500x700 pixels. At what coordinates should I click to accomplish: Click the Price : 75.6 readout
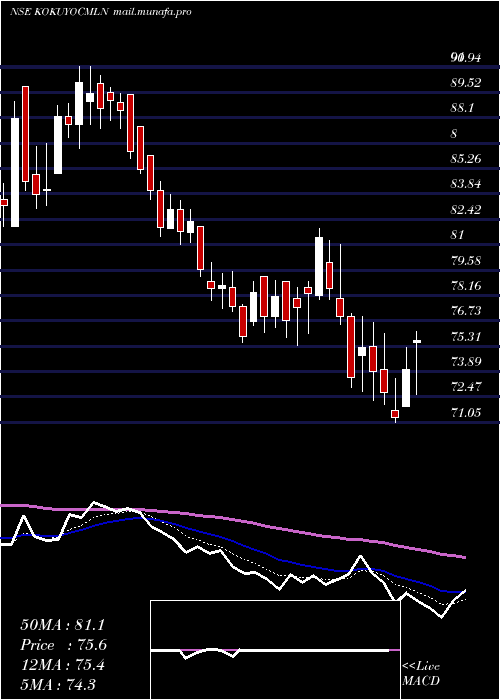(x=64, y=645)
